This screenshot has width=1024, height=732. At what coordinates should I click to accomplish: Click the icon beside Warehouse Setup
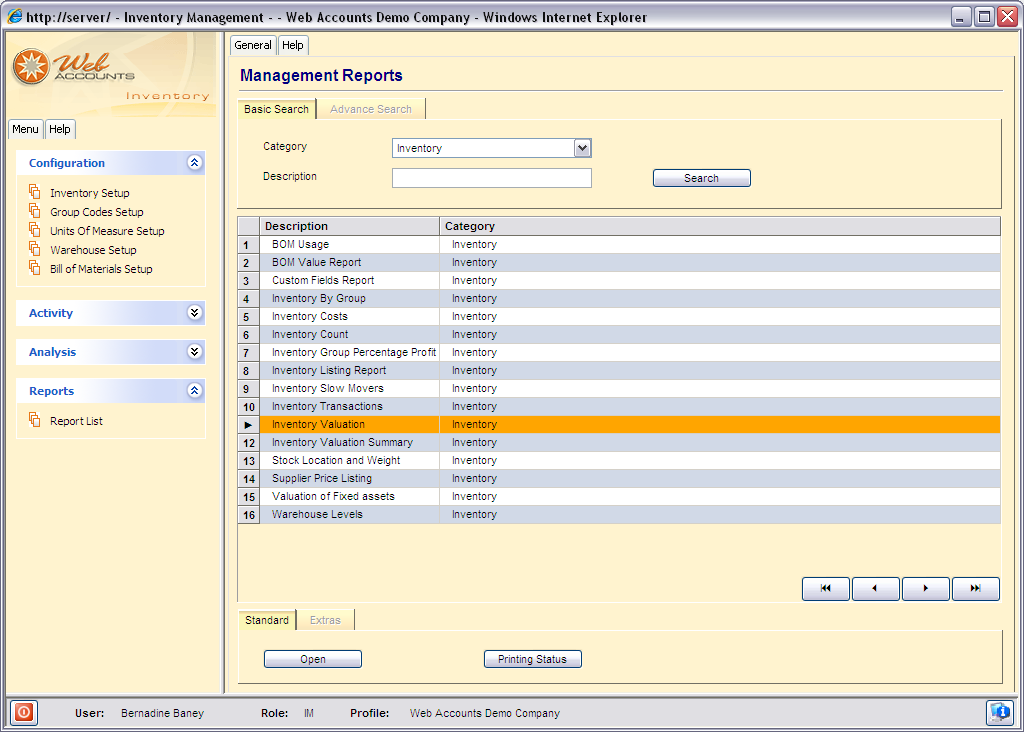tap(35, 249)
